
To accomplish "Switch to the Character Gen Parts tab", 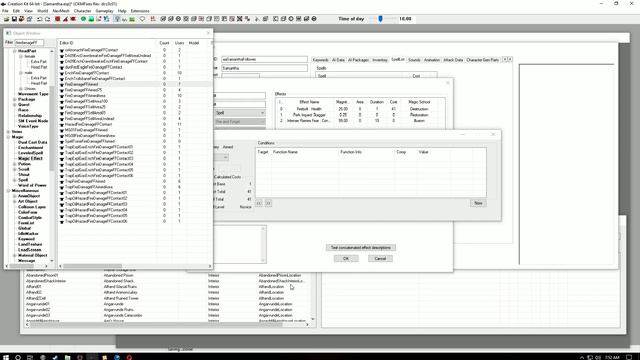I will [x=482, y=60].
